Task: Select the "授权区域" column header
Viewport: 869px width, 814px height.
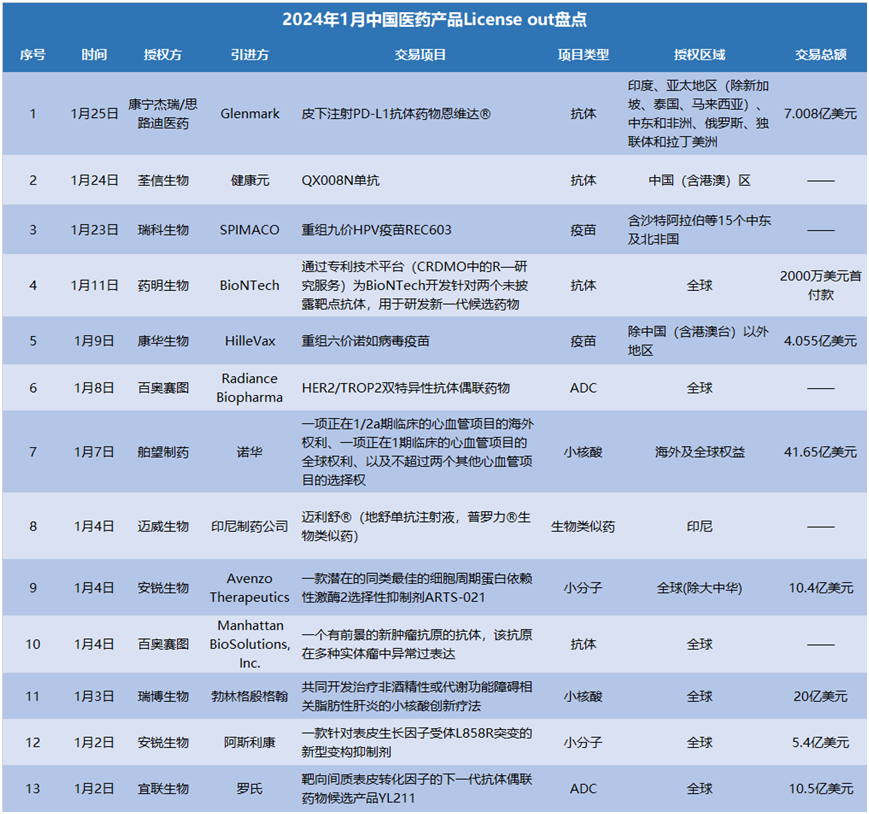Action: point(699,55)
